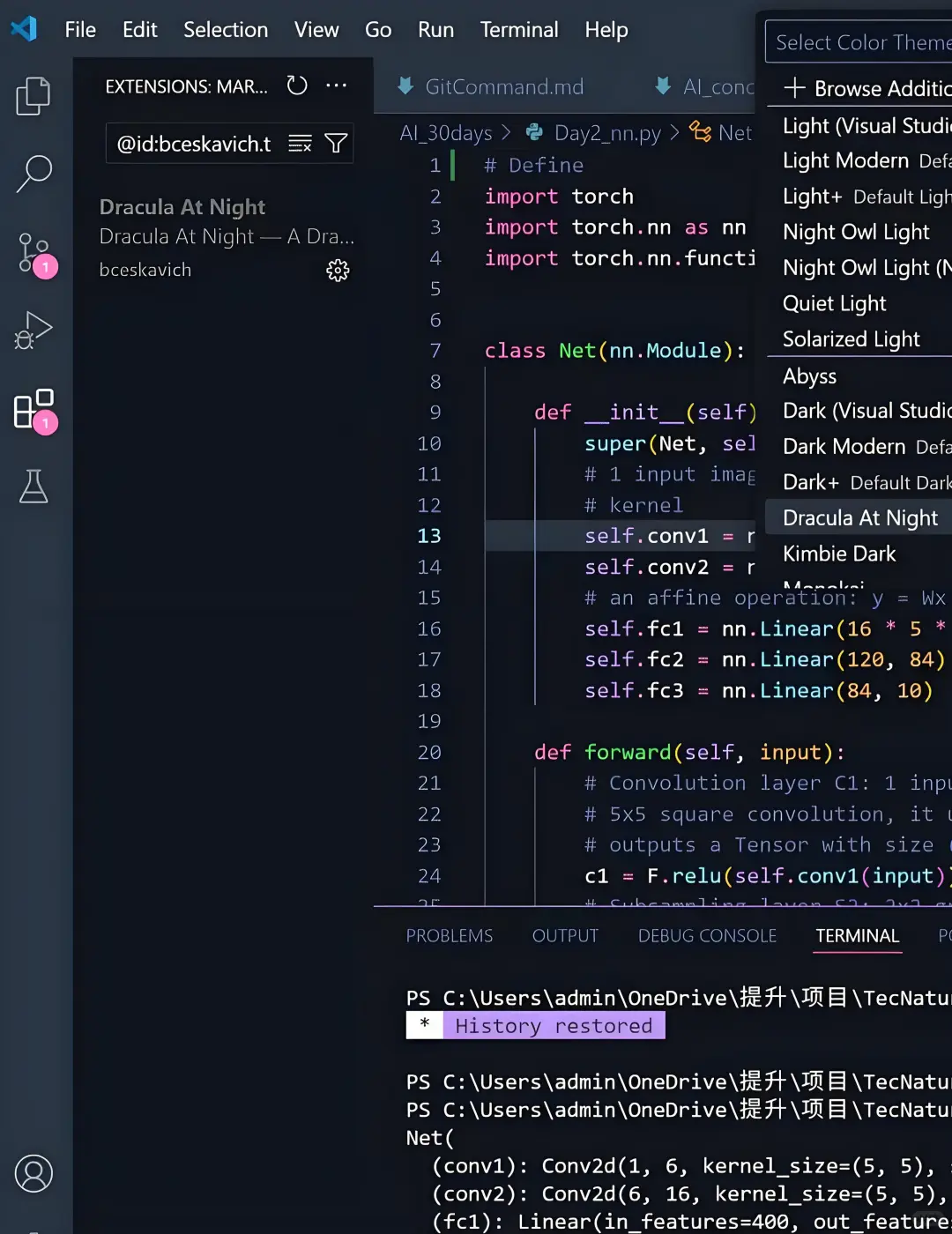Open the File menu

pos(80,29)
